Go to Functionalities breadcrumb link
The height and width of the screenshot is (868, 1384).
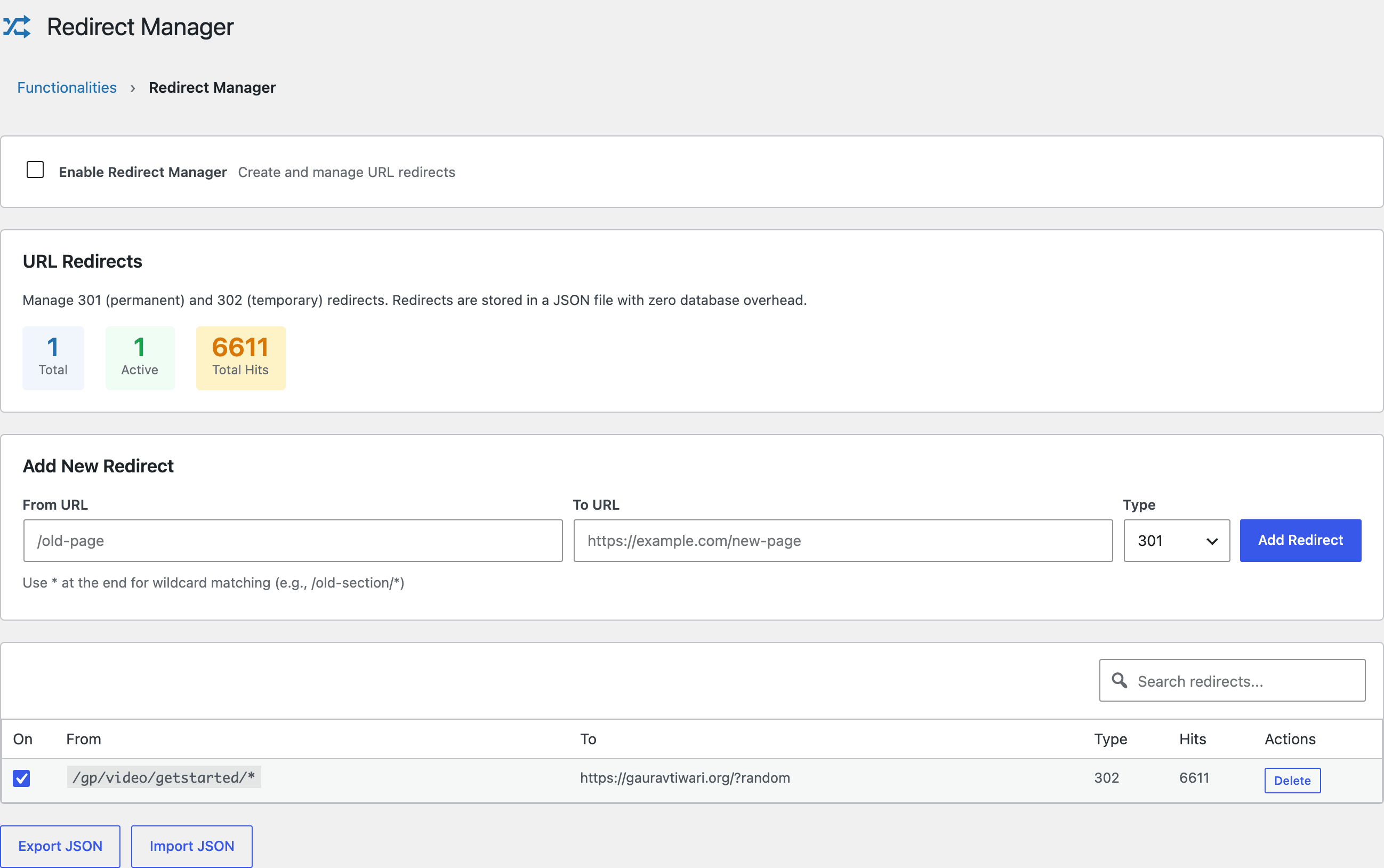point(67,87)
